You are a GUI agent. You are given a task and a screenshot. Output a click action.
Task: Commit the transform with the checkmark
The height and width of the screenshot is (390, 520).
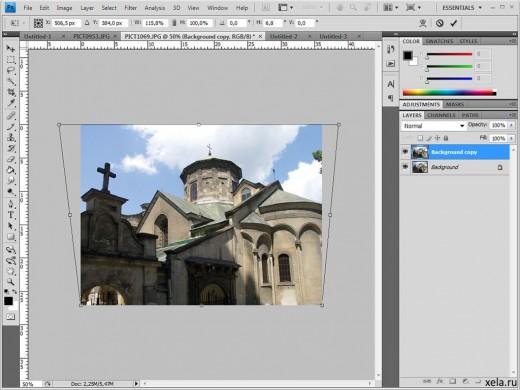pyautogui.click(x=453, y=23)
